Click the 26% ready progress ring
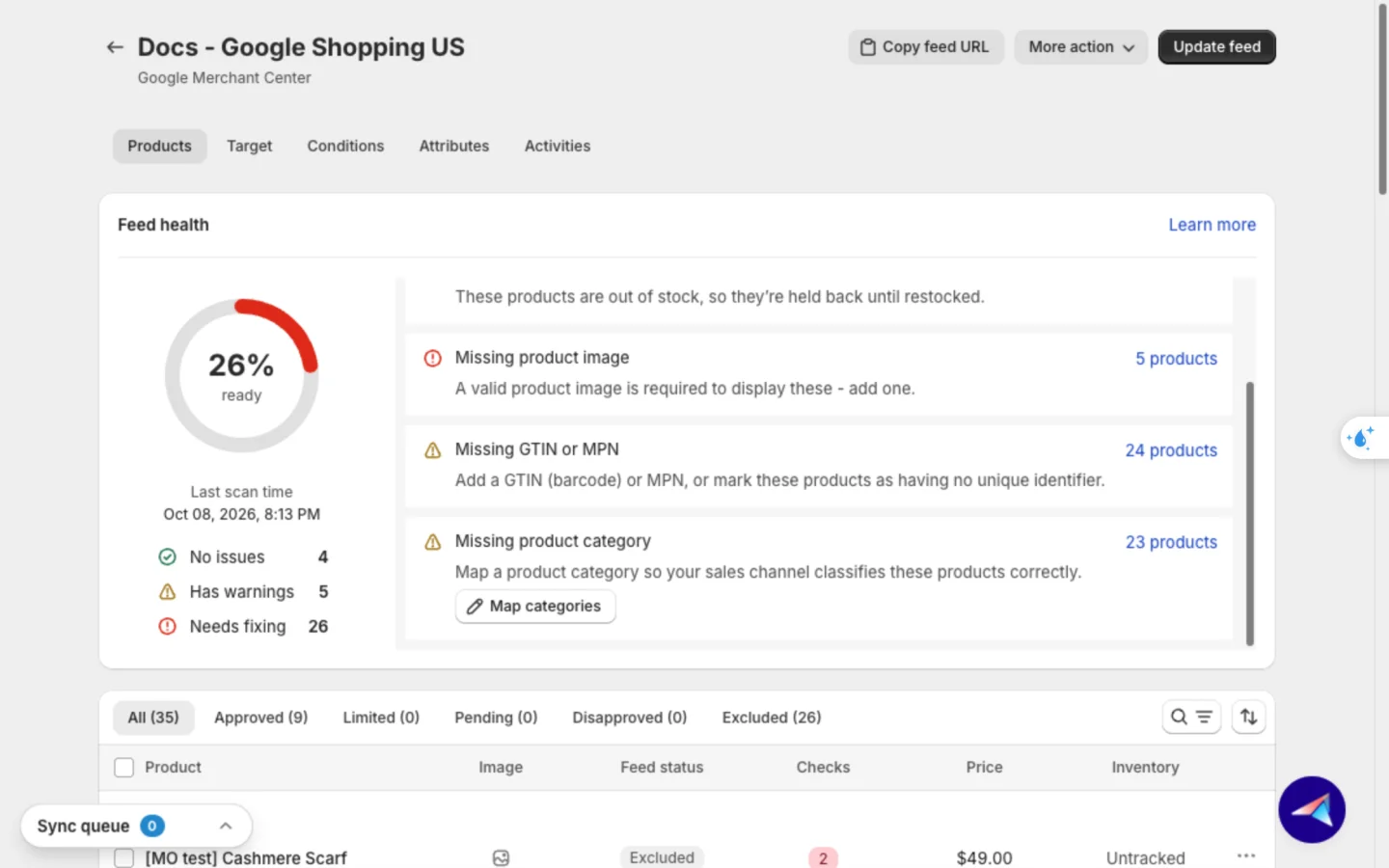This screenshot has height=868, width=1389. (241, 375)
